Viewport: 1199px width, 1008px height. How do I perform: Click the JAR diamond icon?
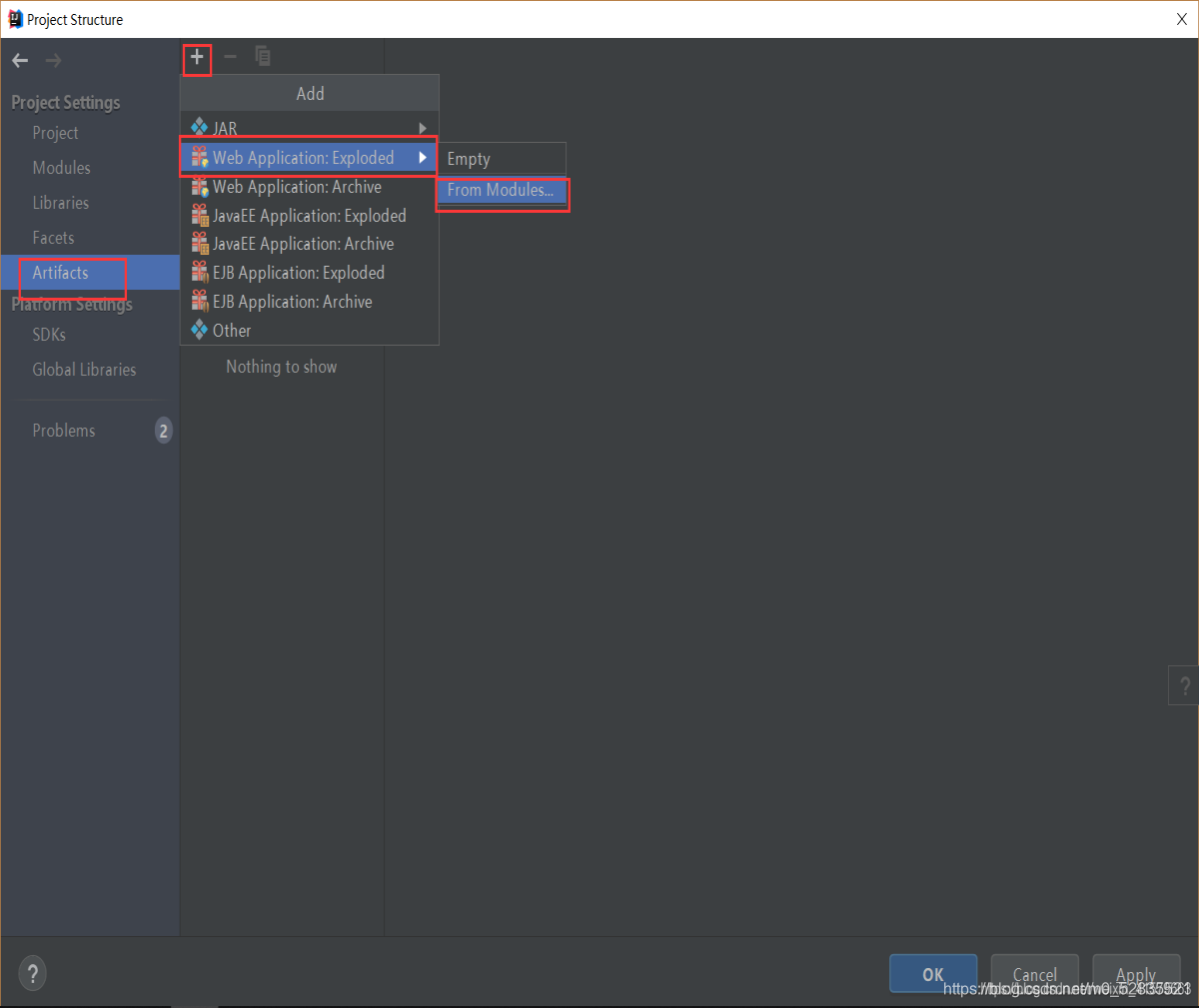point(200,127)
